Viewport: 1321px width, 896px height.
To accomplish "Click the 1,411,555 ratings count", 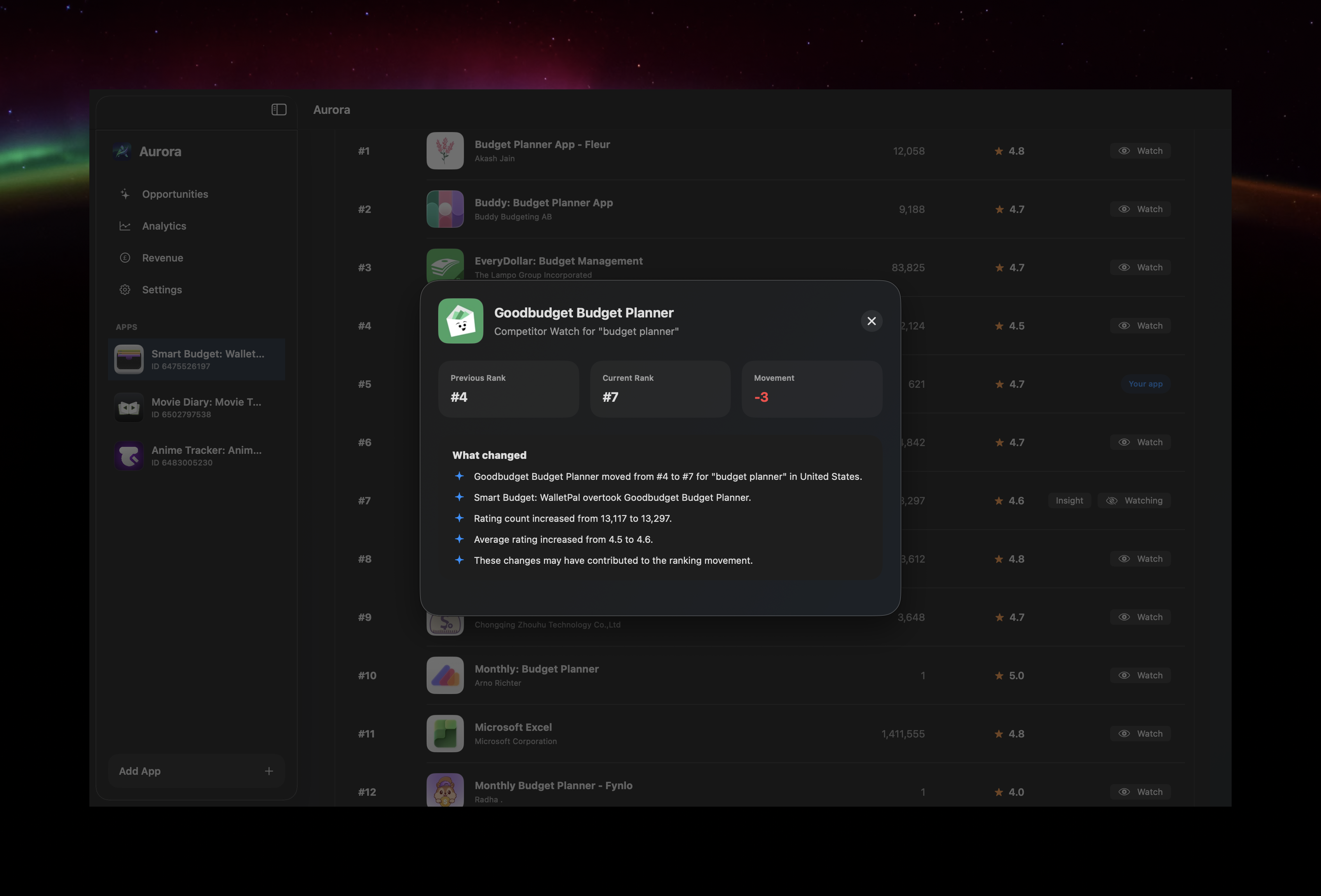I will point(903,734).
